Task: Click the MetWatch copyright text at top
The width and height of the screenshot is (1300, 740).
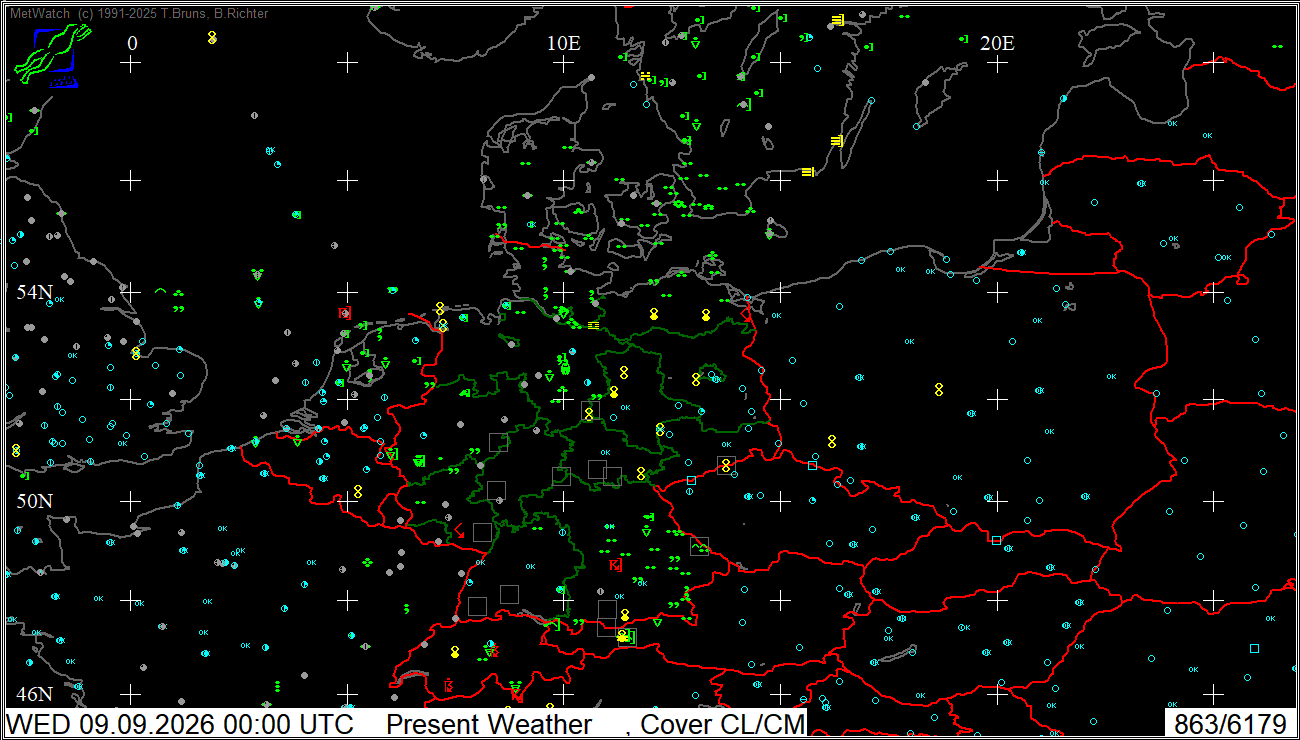Action: pos(139,14)
